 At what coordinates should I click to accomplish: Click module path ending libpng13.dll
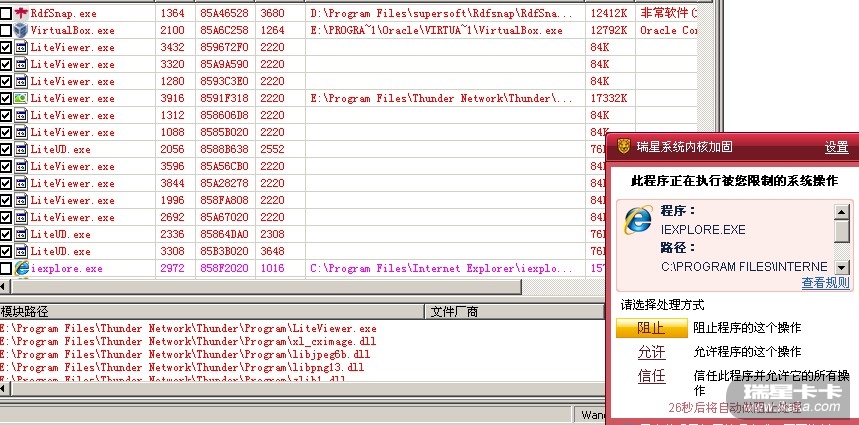[182, 366]
